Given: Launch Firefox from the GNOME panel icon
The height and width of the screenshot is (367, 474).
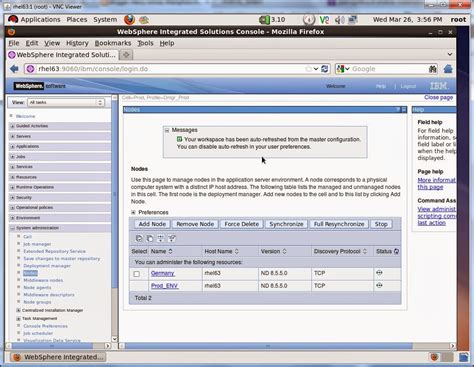Looking at the screenshot, I should (x=129, y=20).
